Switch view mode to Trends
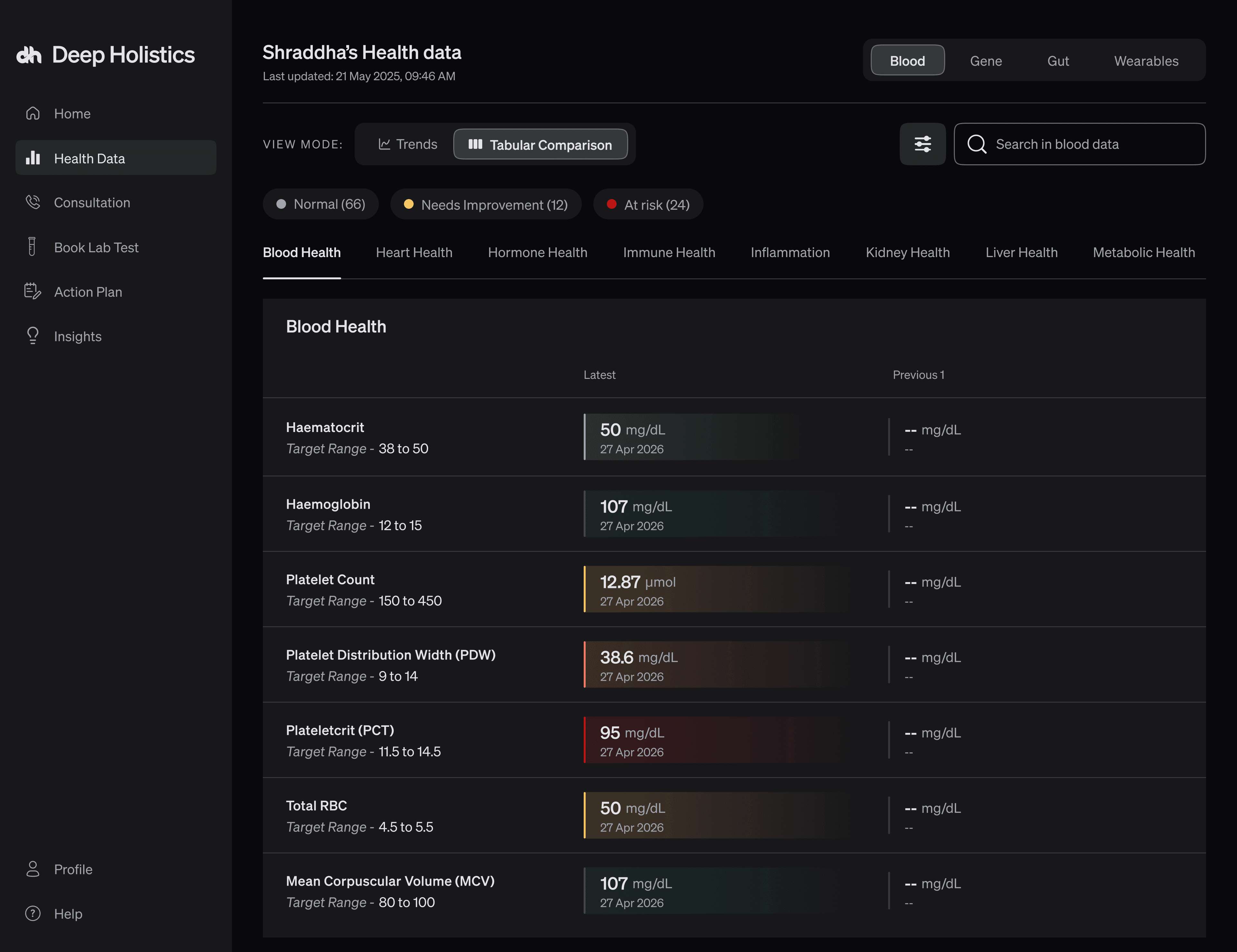Screen dimensions: 1237x952 [408, 144]
